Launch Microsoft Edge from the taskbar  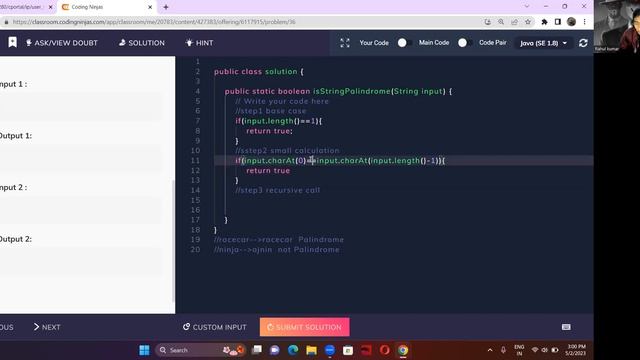(x=293, y=350)
